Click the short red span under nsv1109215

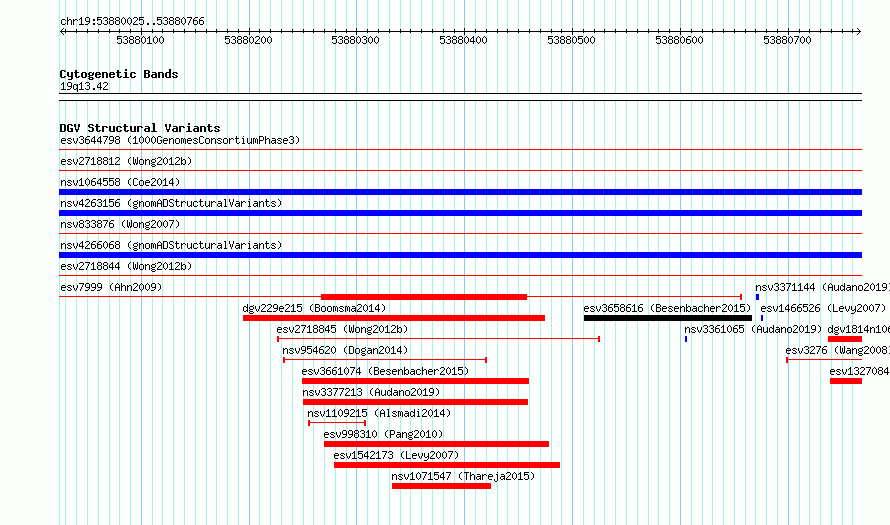(337, 423)
